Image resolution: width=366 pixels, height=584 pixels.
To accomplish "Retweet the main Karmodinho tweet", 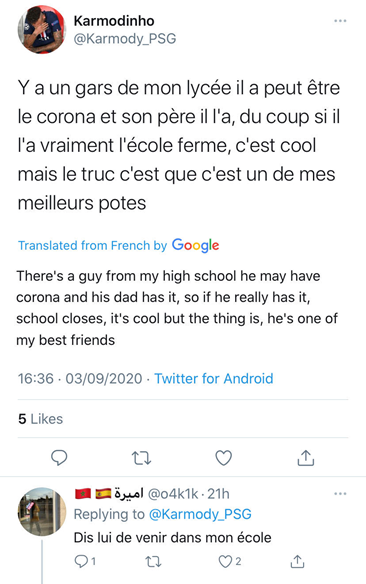I will (x=141, y=458).
